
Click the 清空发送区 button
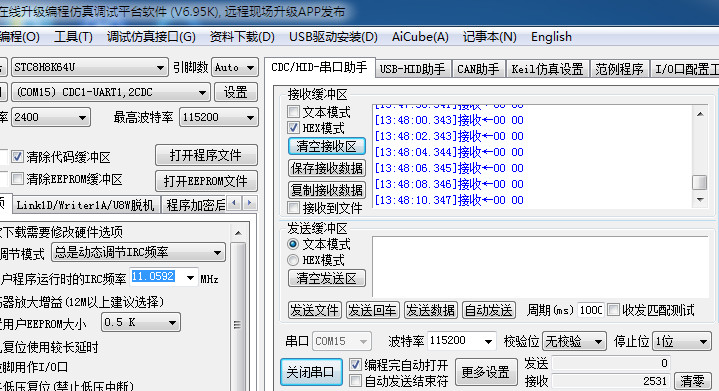pos(327,278)
